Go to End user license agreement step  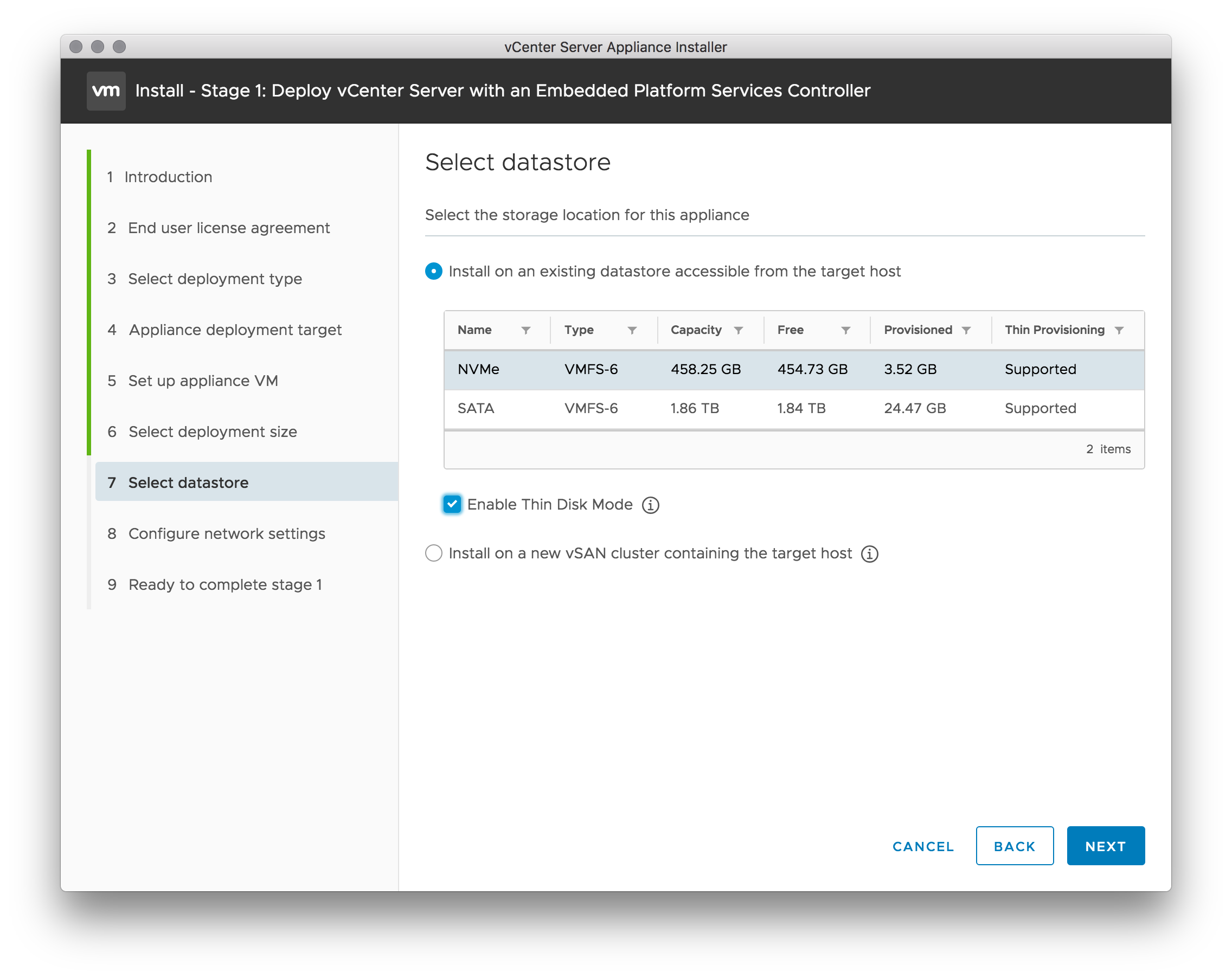[219, 228]
